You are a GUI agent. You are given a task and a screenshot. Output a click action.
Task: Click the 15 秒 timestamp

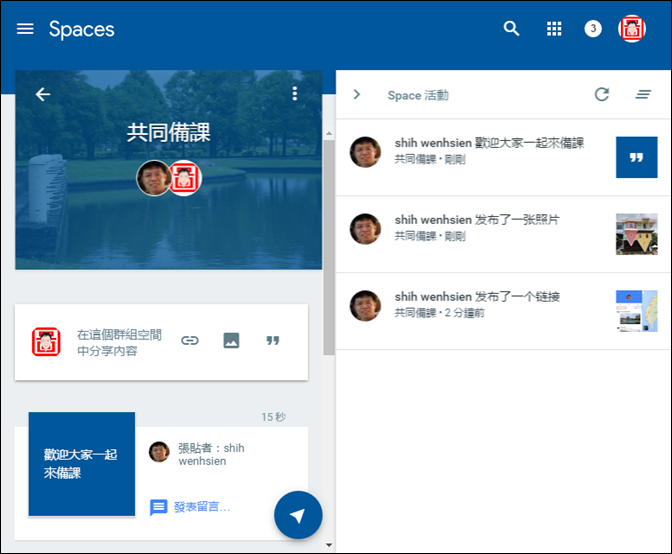click(x=273, y=417)
